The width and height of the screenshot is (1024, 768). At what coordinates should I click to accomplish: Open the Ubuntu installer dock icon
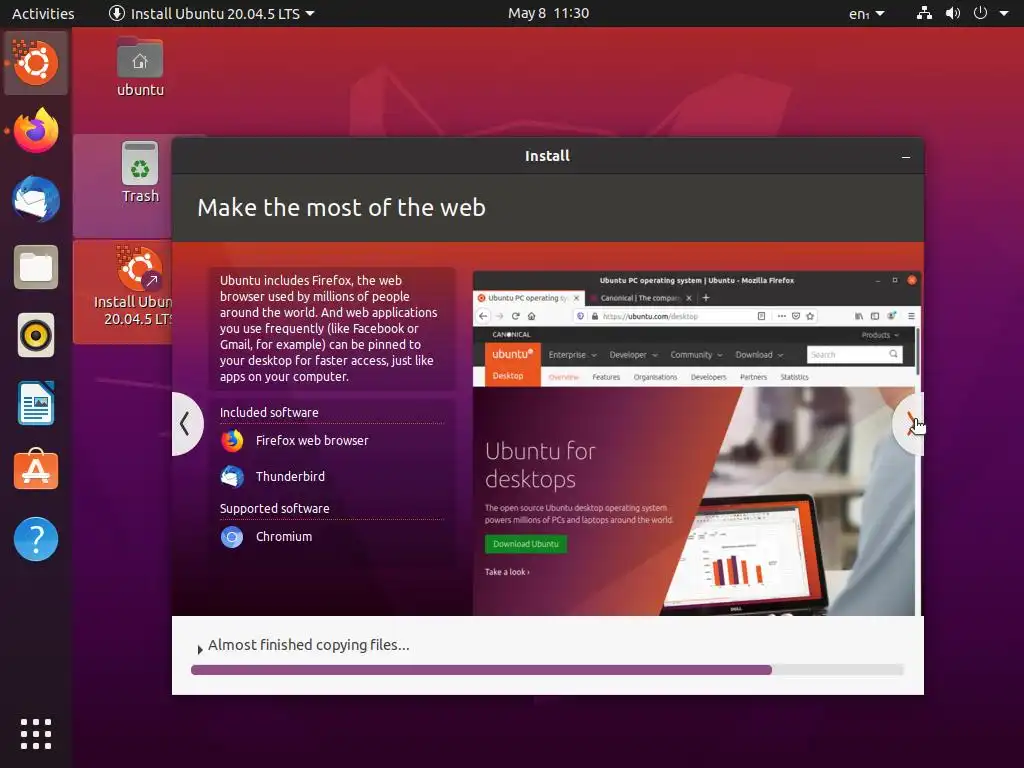pyautogui.click(x=36, y=63)
